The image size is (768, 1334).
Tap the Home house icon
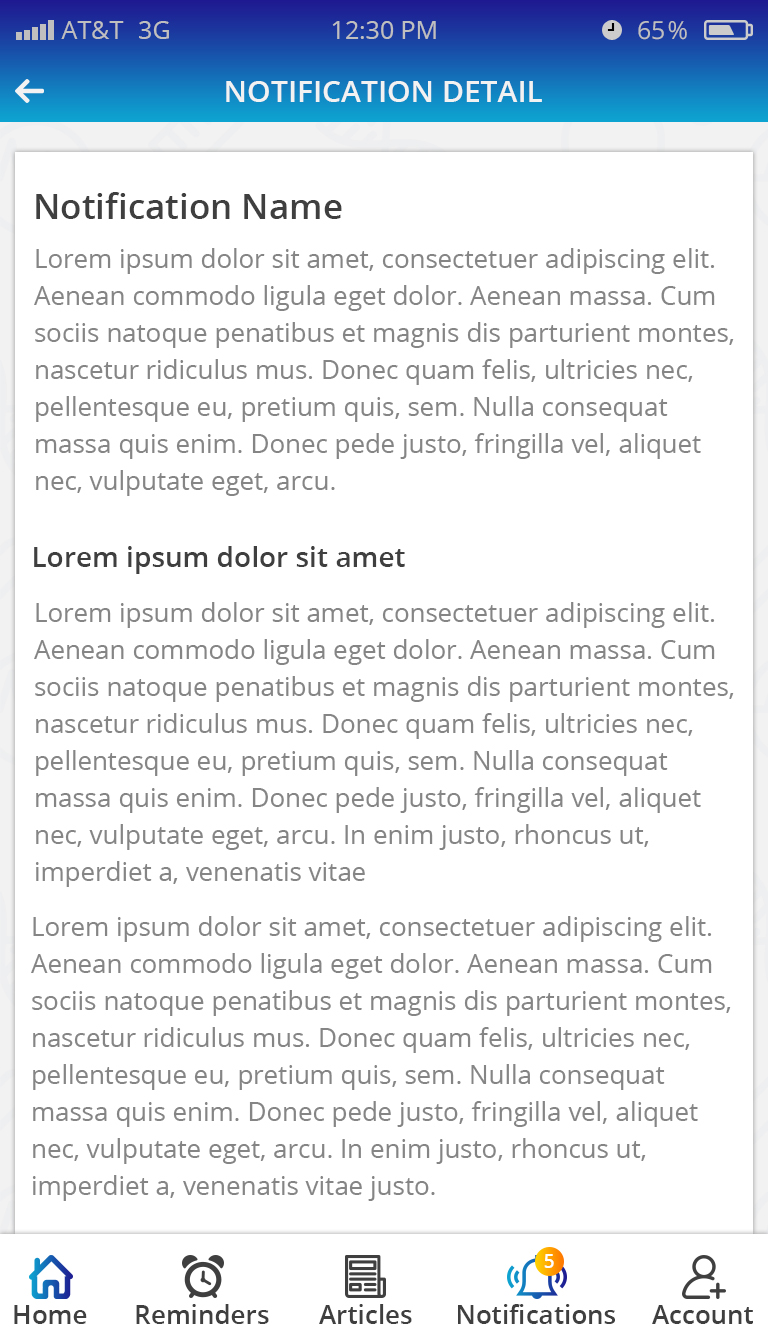coord(51,1277)
